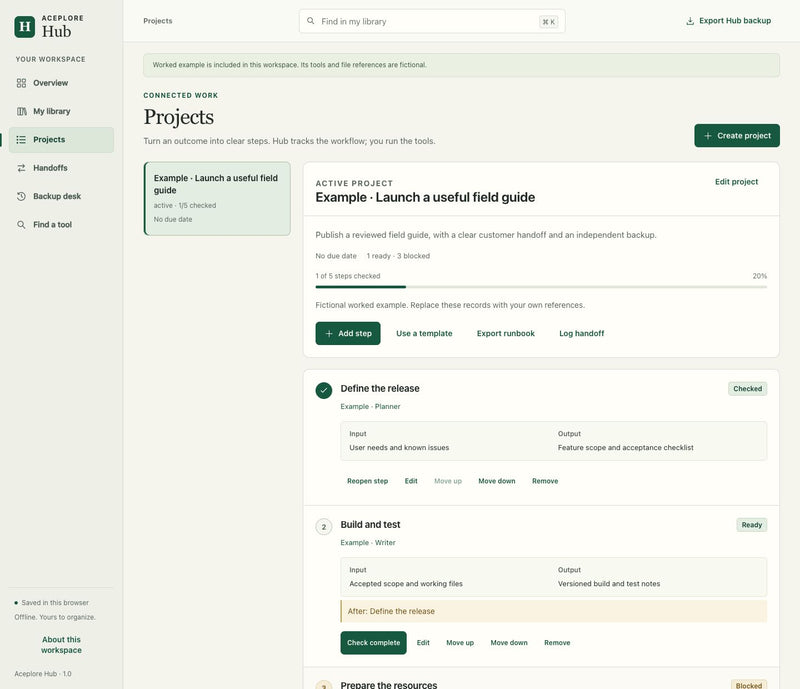Click the '20%' progress value
This screenshot has height=689, width=800.
[760, 276]
